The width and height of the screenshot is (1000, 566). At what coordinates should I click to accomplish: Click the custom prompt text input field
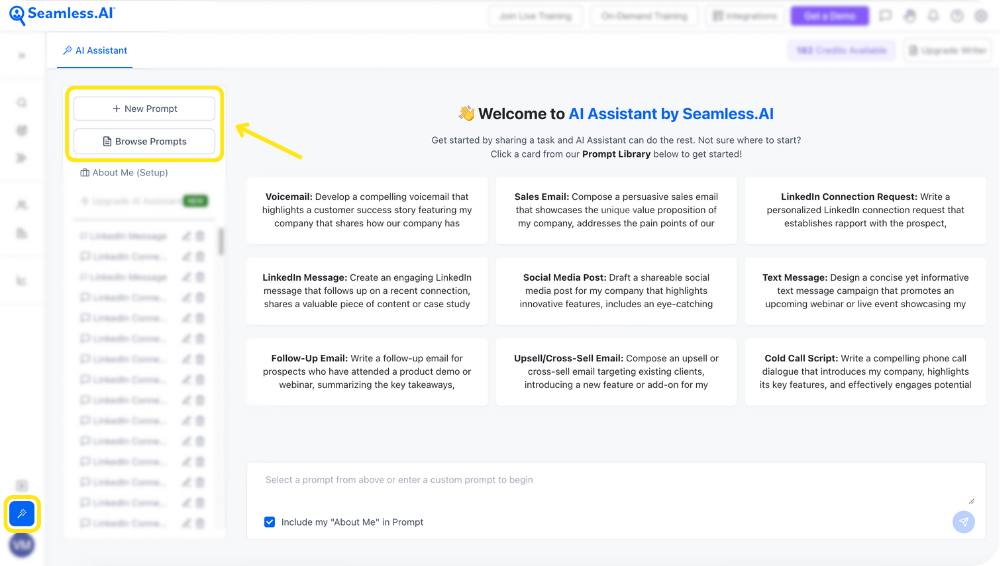610,485
